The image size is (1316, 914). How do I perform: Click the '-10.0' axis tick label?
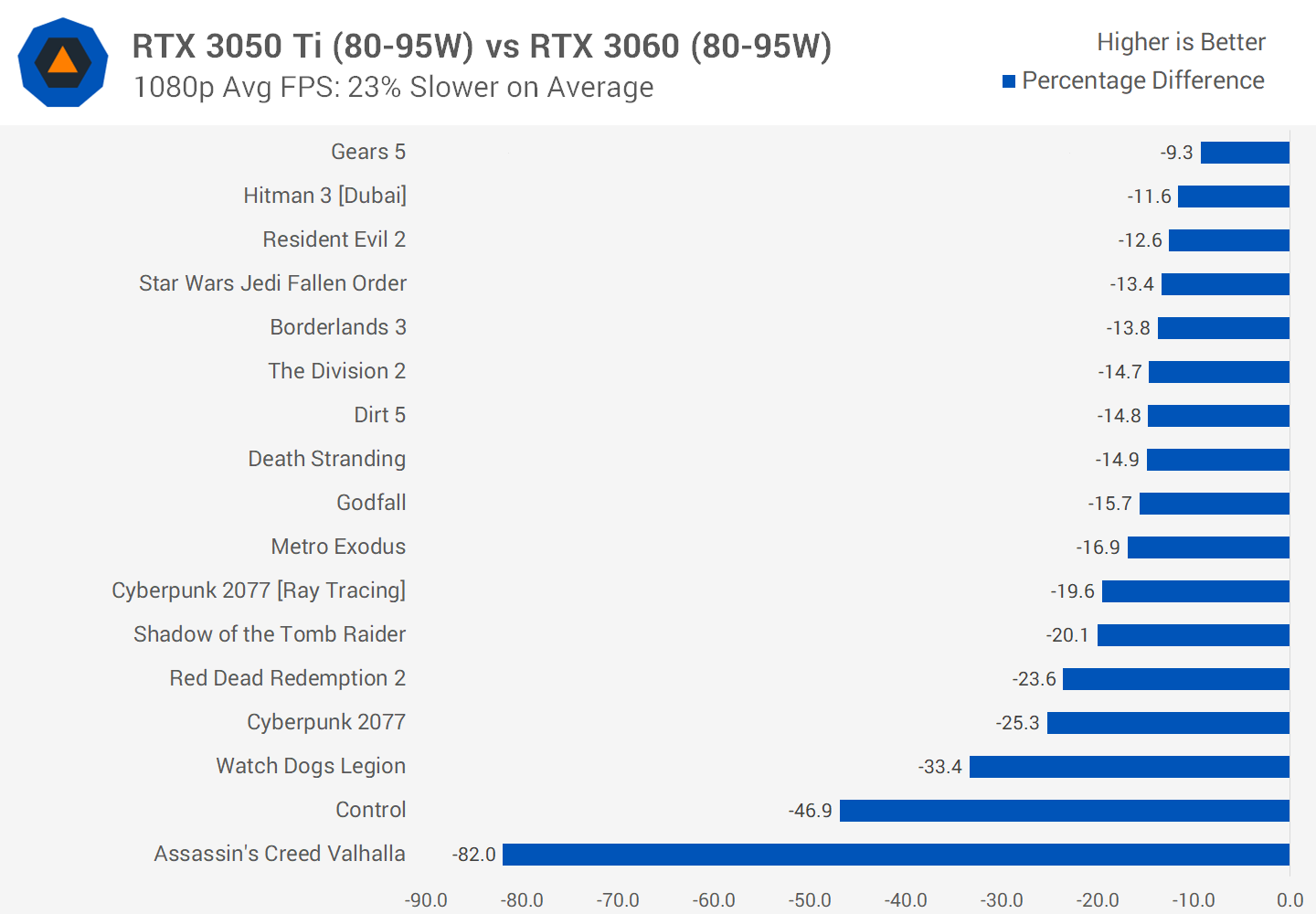[x=1194, y=900]
